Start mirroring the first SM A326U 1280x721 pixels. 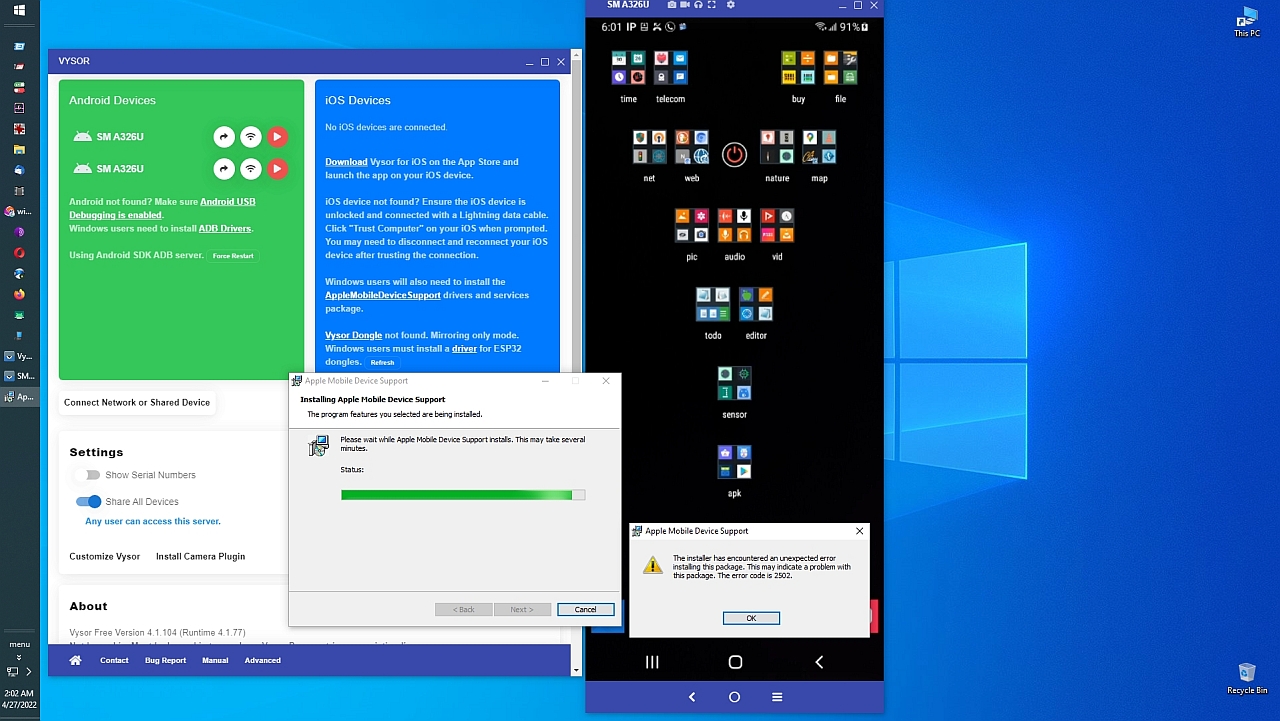tap(277, 137)
